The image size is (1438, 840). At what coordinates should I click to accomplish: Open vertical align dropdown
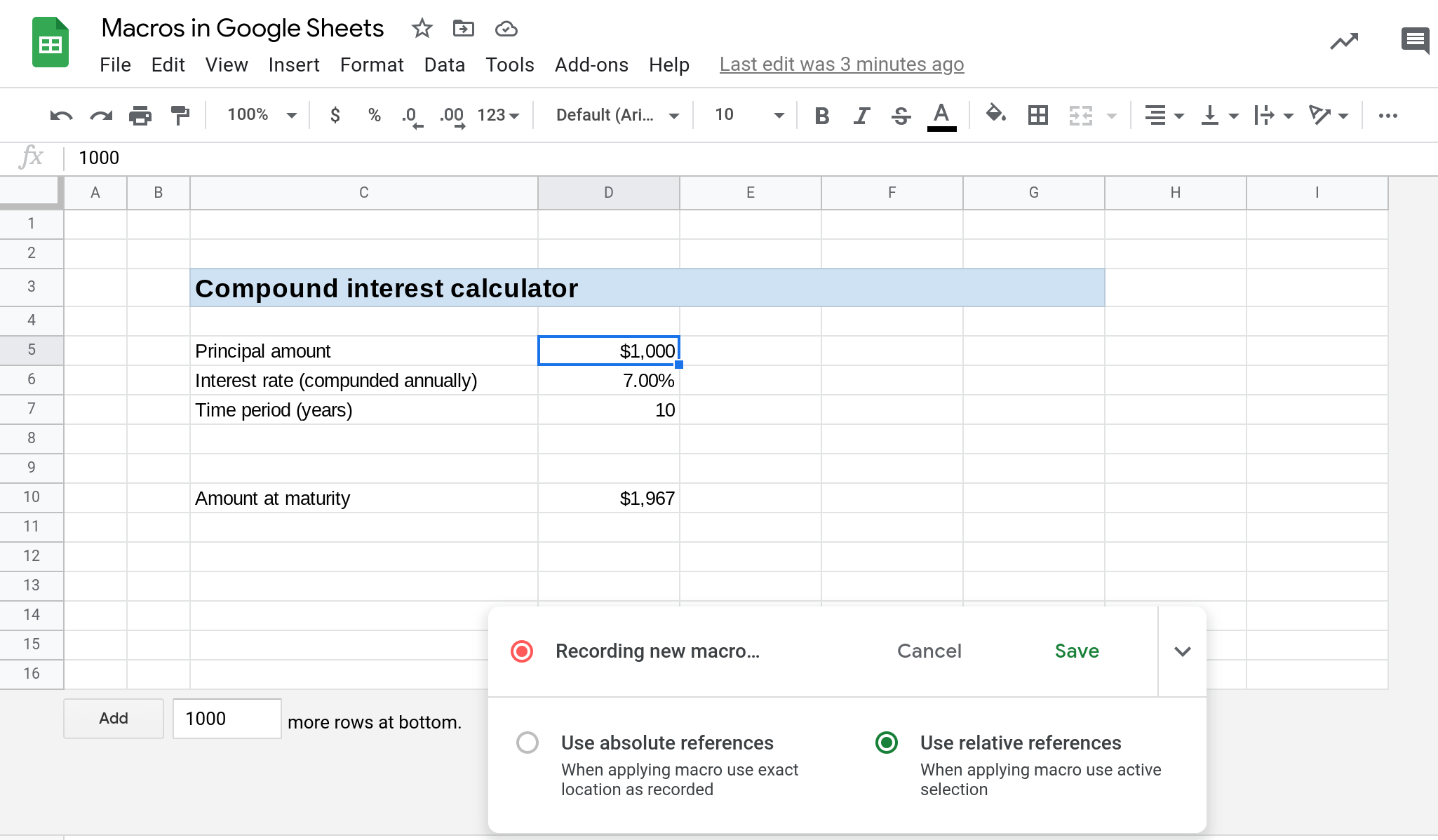pos(1219,115)
